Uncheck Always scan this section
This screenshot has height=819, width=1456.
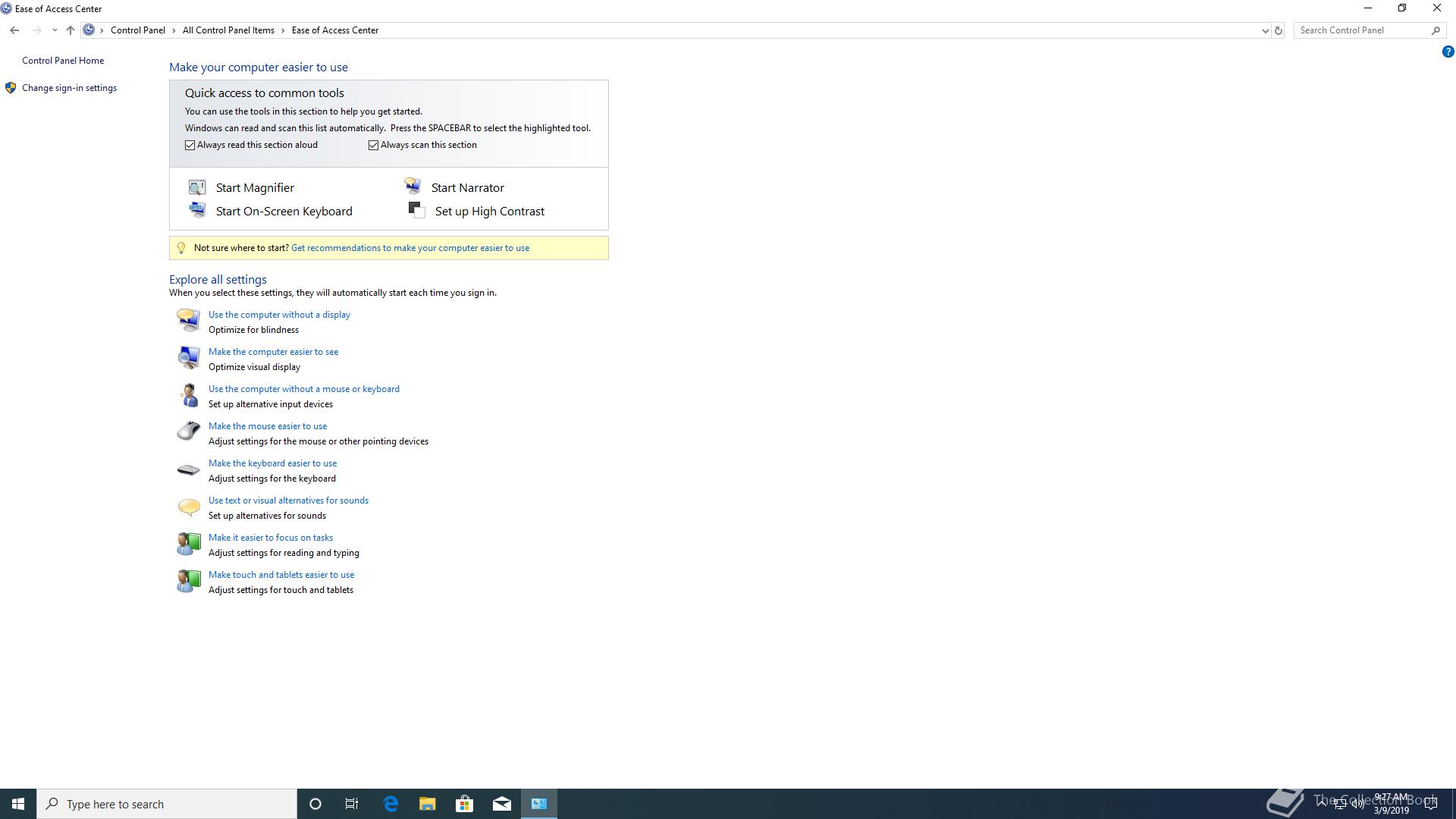tap(374, 145)
